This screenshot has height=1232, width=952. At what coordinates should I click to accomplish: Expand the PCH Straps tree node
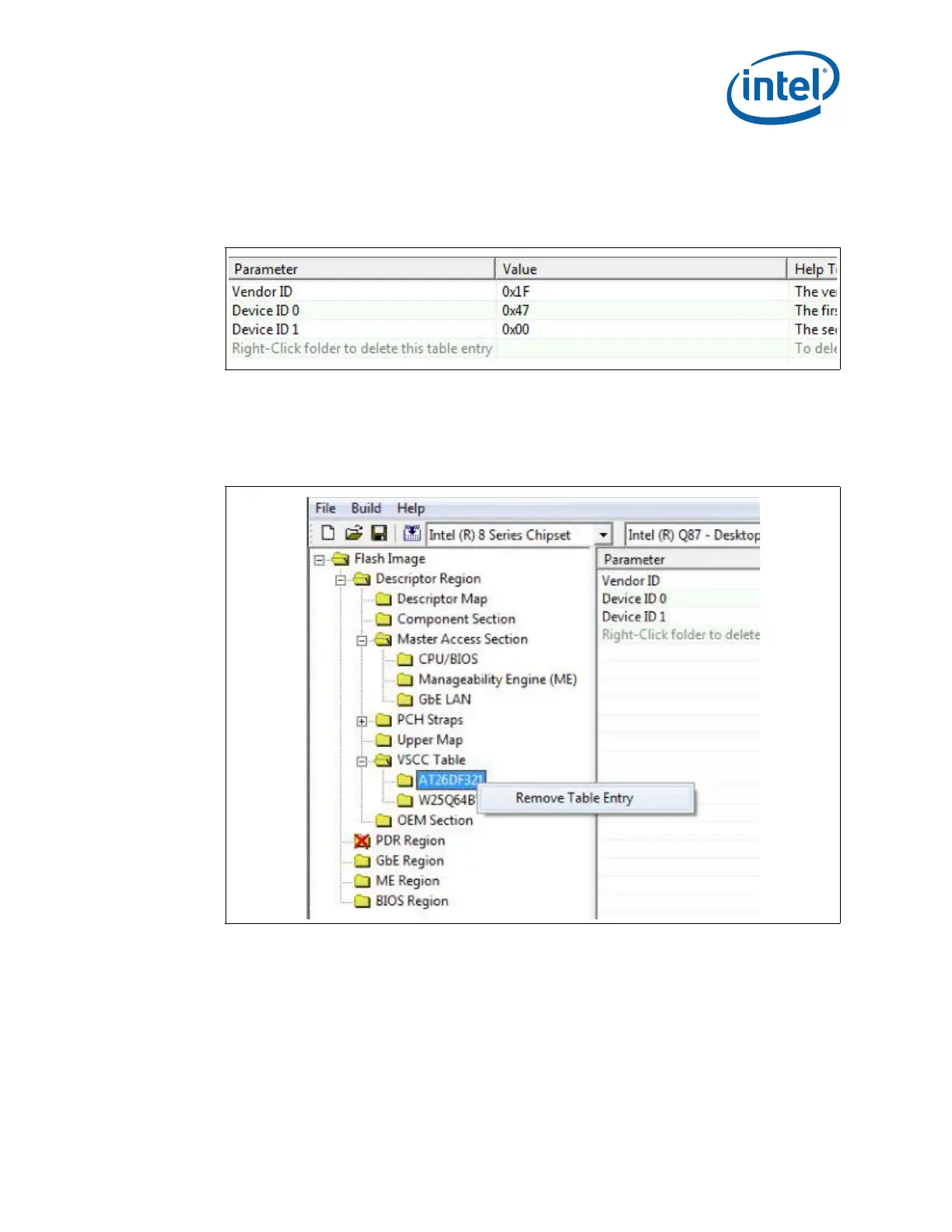[x=362, y=722]
